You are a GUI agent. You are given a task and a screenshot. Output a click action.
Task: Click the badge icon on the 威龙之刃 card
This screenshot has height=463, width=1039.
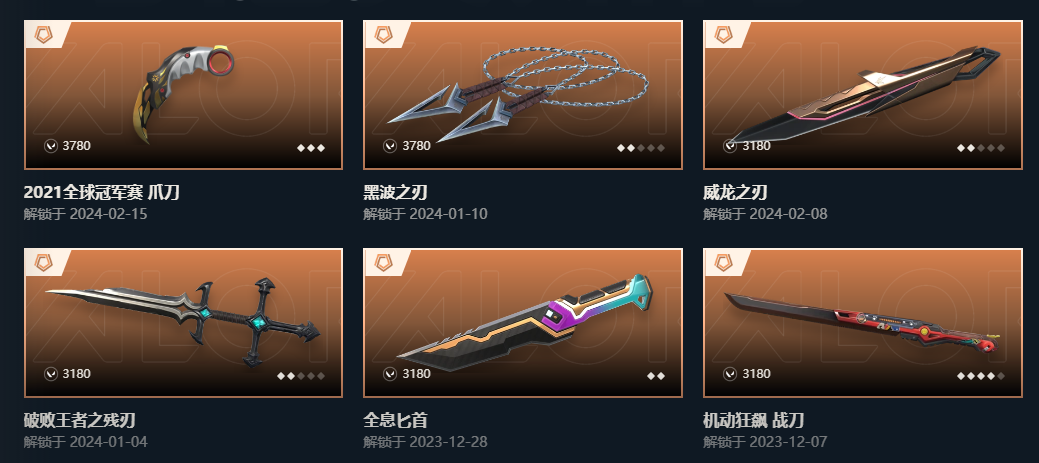tap(724, 34)
